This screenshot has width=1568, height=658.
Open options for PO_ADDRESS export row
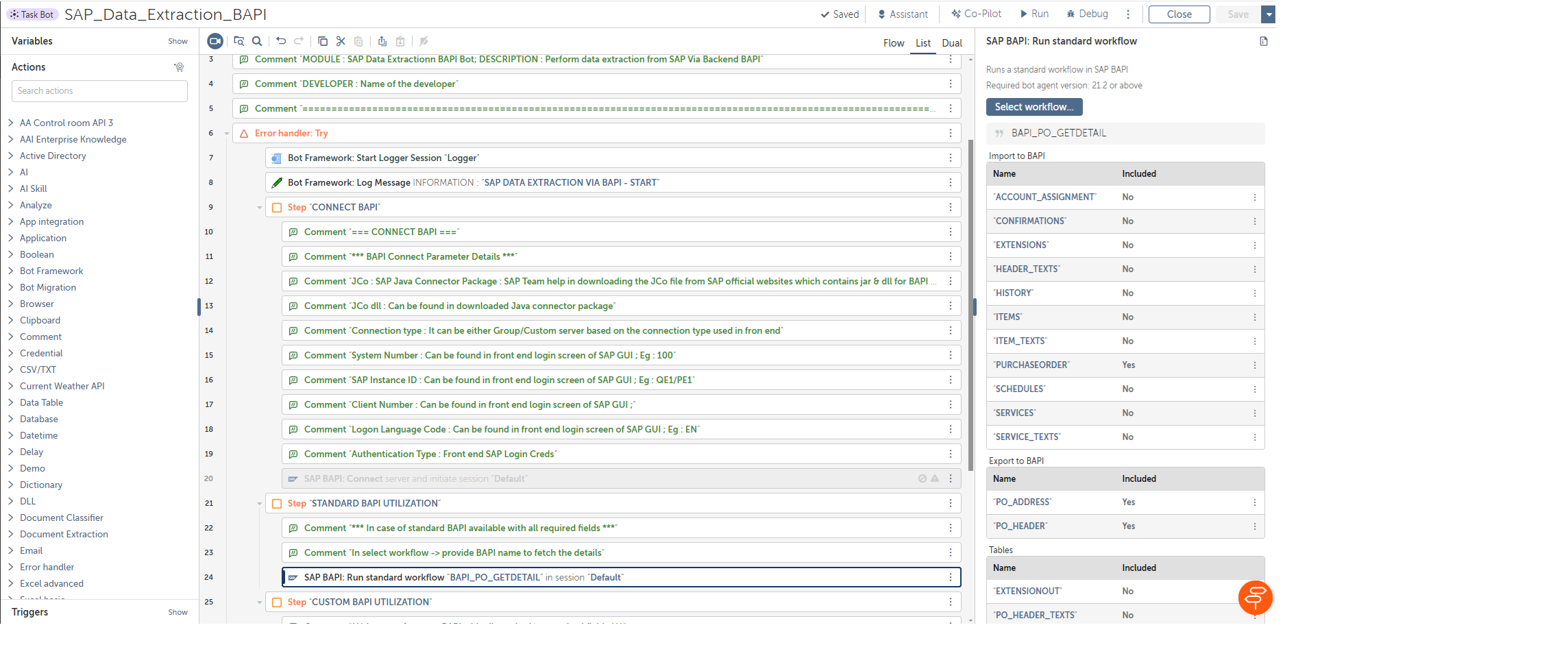(1255, 502)
